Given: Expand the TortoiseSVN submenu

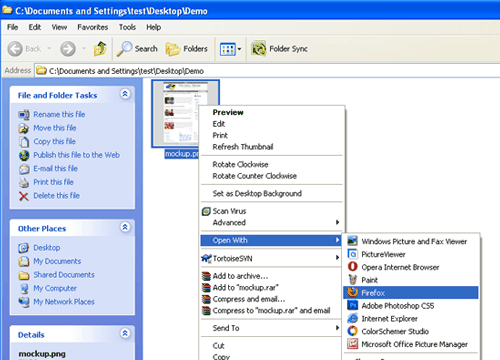Looking at the screenshot, I should 272,258.
